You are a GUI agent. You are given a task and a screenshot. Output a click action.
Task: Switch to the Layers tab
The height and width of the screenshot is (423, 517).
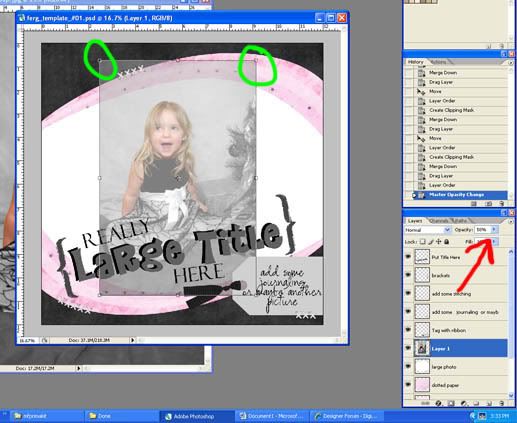tap(415, 221)
